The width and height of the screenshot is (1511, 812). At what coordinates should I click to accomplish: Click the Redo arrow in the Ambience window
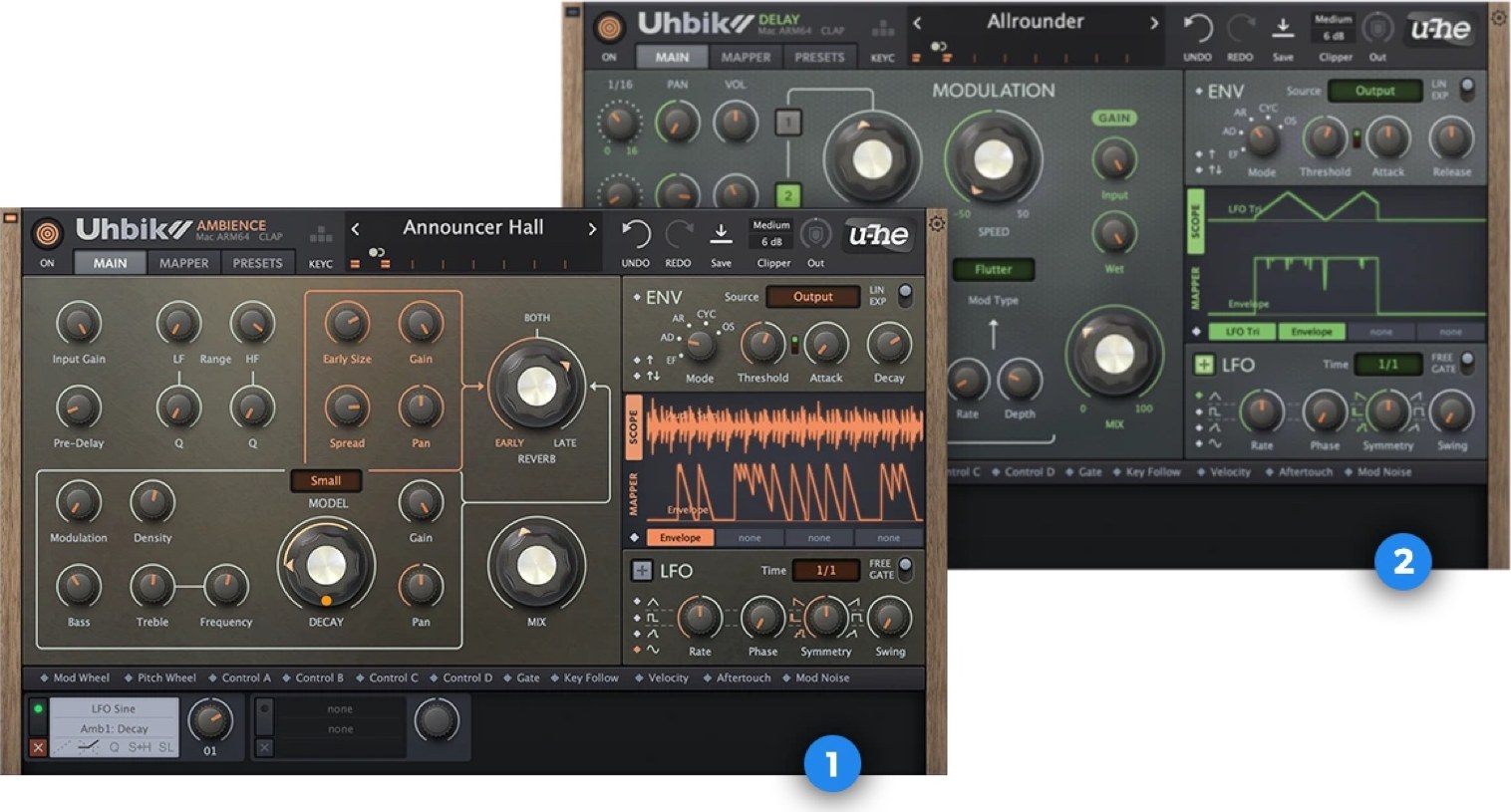point(679,235)
